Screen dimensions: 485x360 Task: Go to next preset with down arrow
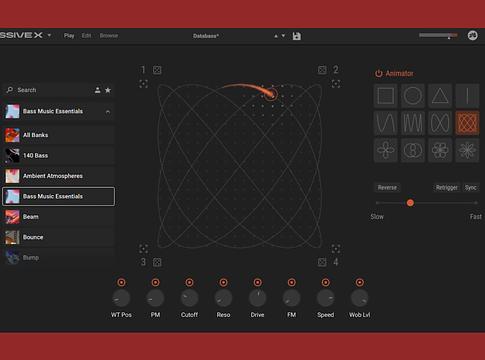(x=283, y=36)
